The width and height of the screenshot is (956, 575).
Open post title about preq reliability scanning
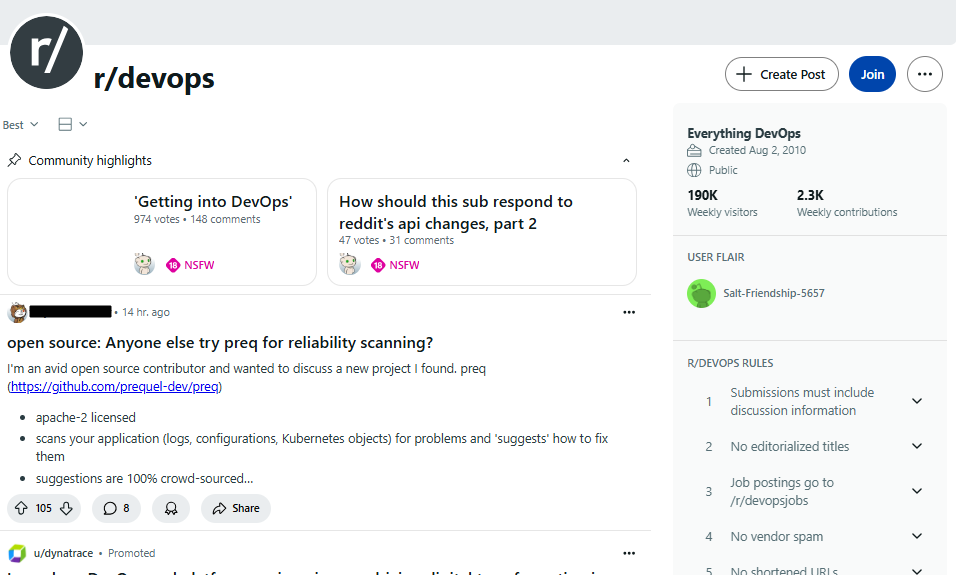click(220, 343)
